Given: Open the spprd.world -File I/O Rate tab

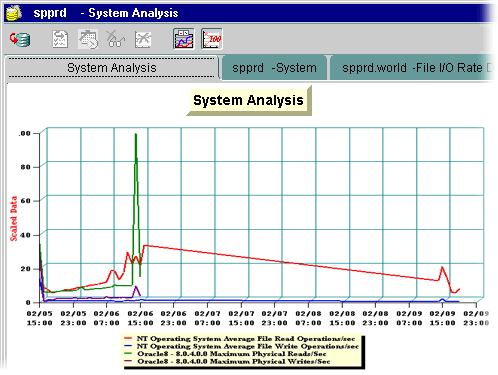Looking at the screenshot, I should 413,68.
